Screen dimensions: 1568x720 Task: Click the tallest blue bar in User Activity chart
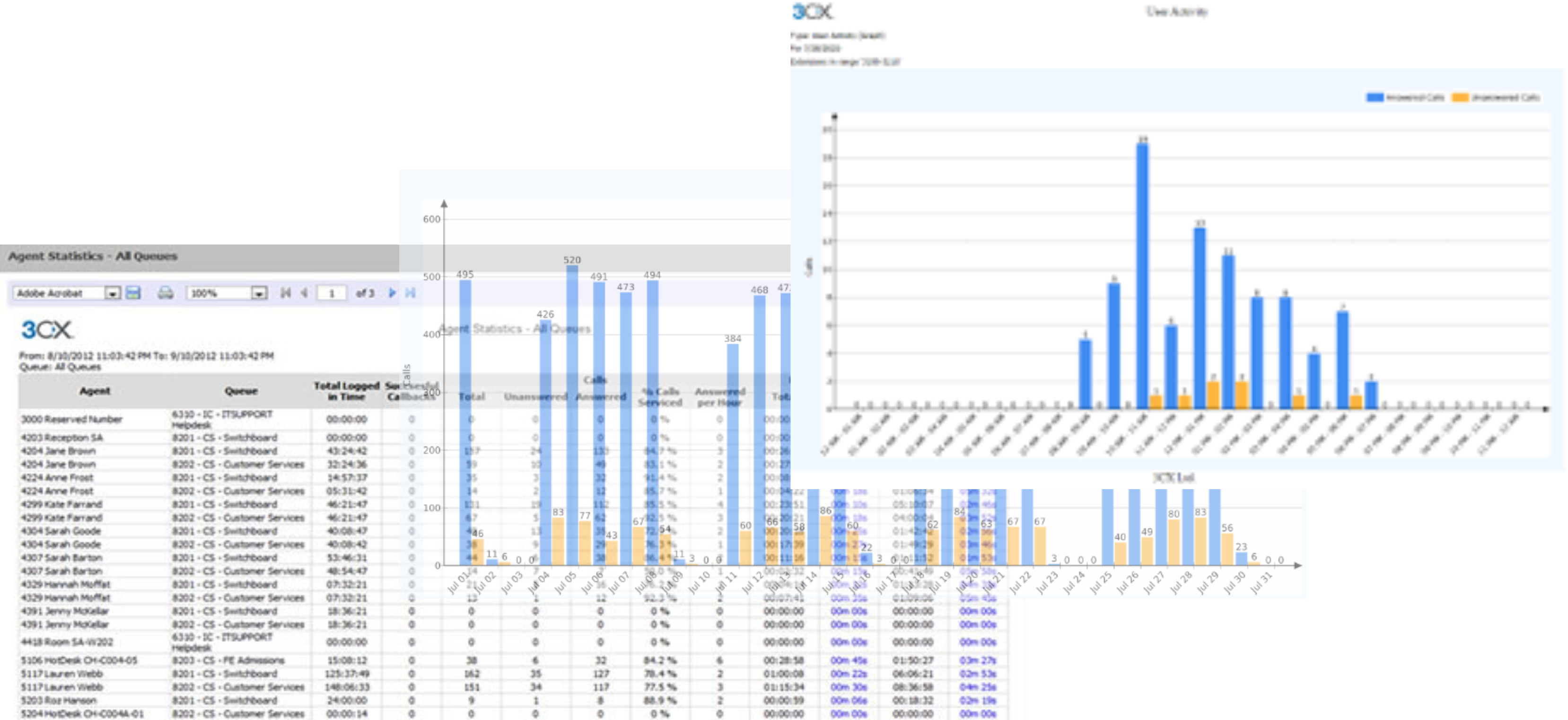pos(1142,276)
